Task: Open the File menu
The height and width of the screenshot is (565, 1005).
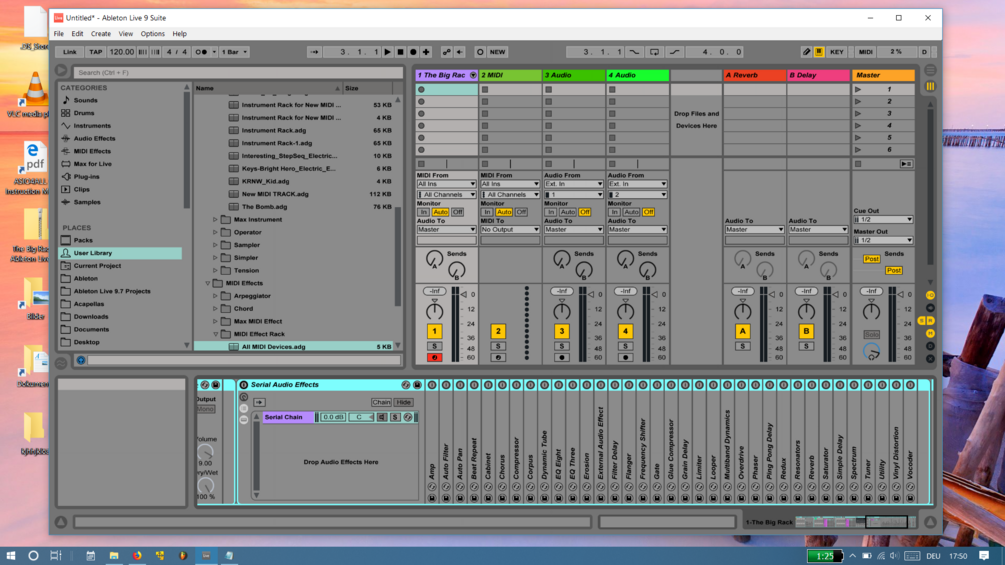Action: (x=59, y=34)
